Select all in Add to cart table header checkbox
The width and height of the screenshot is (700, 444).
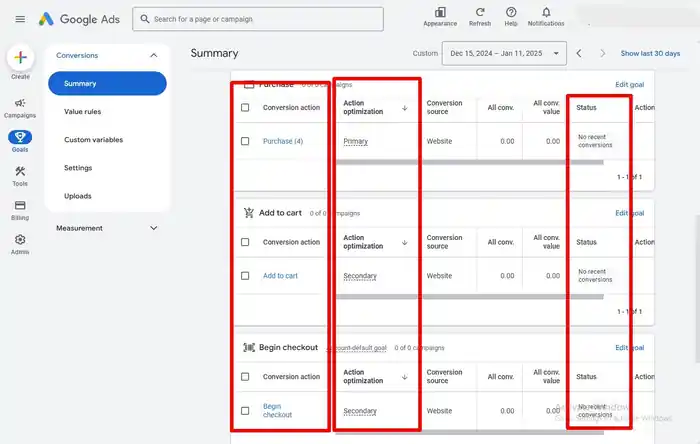point(245,242)
